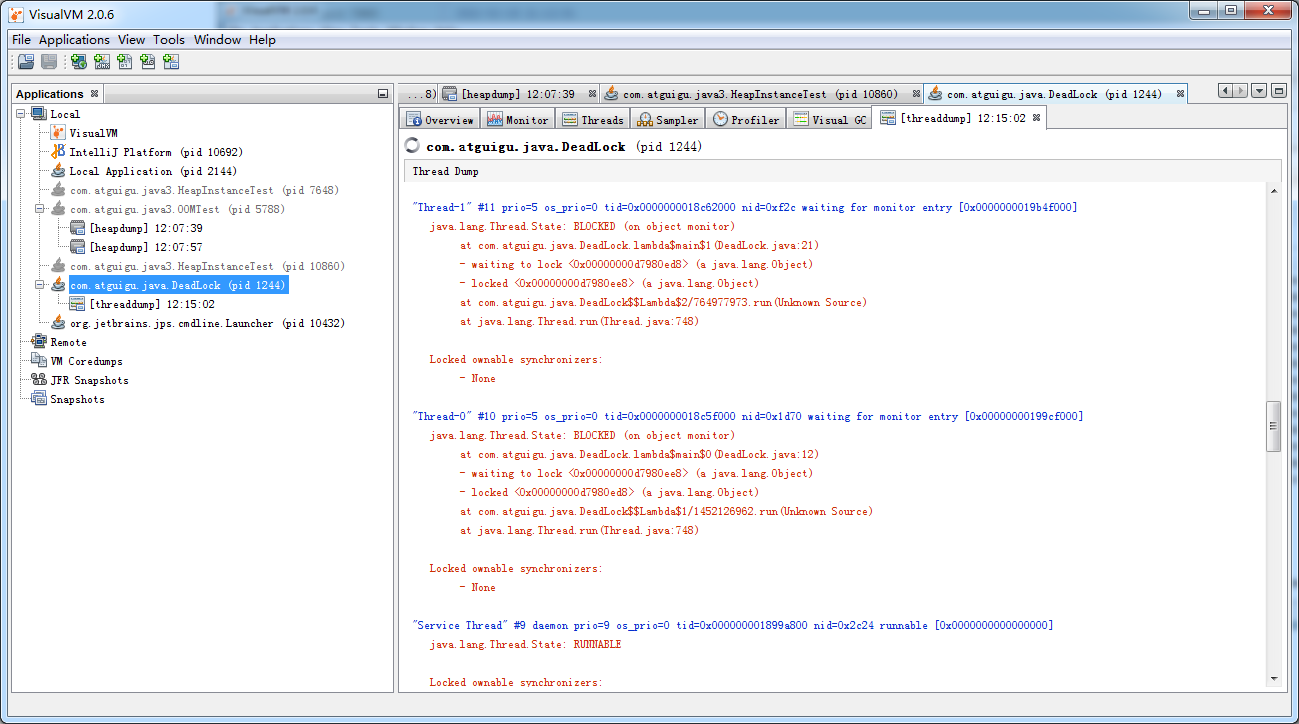
Task: Click the Load snapshot toolbar icon
Action: (27, 62)
